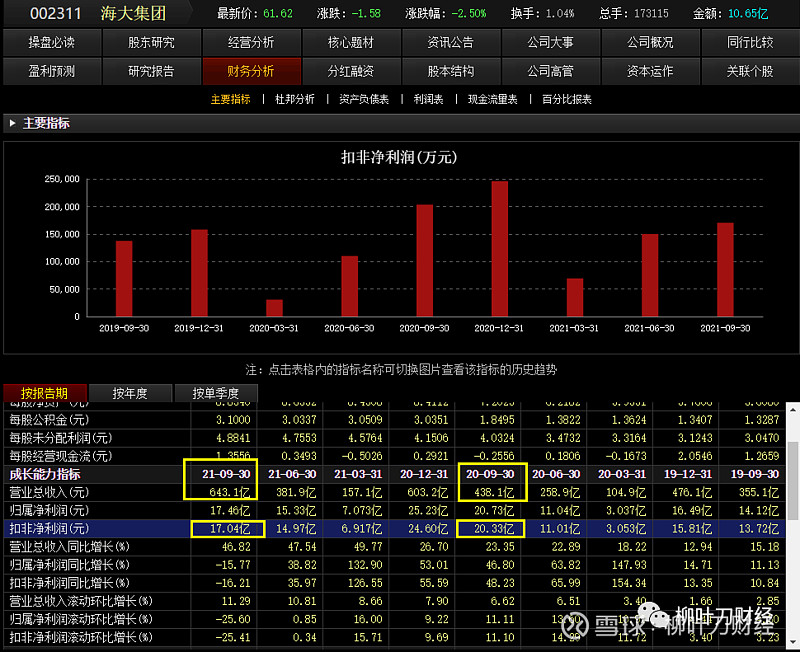Click the 营业总收入滚动环比增长(%) indicator name
This screenshot has width=800, height=652.
(x=81, y=601)
